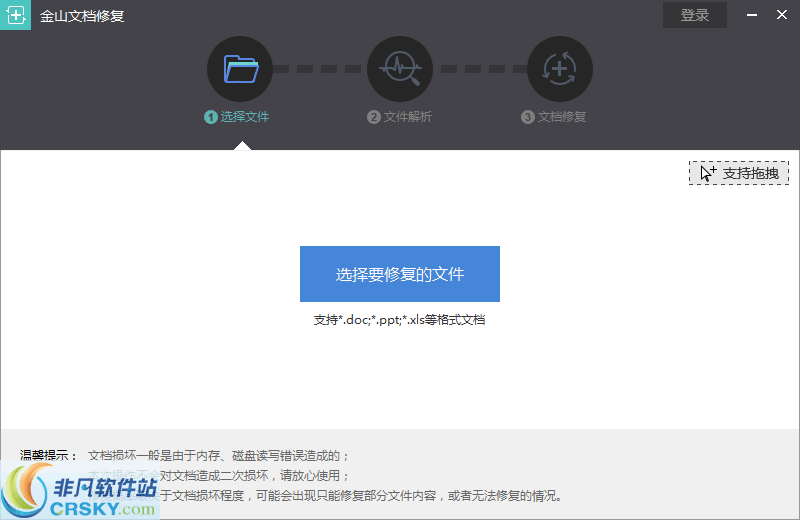Click the number 3 step badge
800x520 pixels.
[528, 117]
